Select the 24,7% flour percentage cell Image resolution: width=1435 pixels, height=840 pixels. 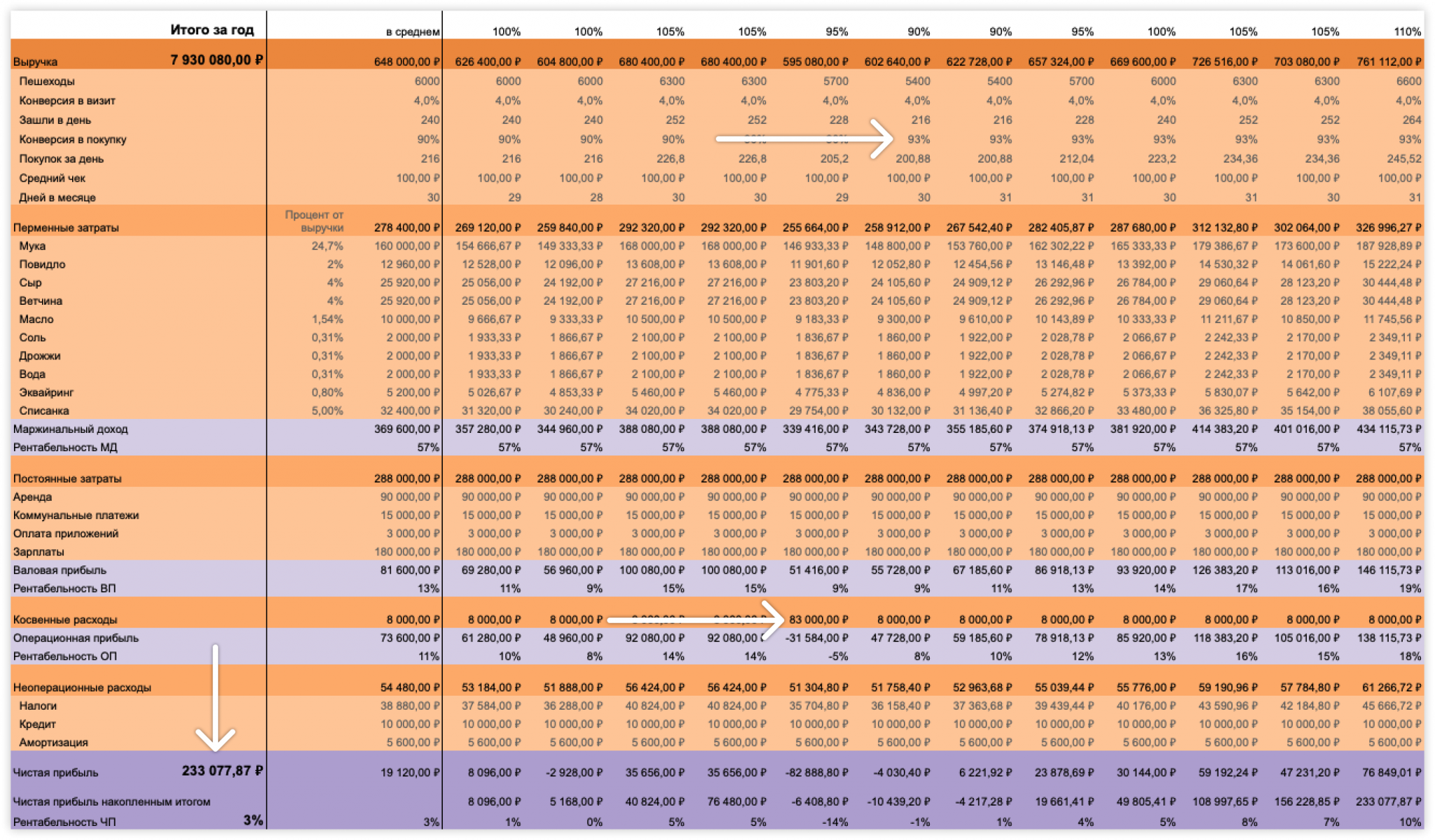[x=327, y=246]
